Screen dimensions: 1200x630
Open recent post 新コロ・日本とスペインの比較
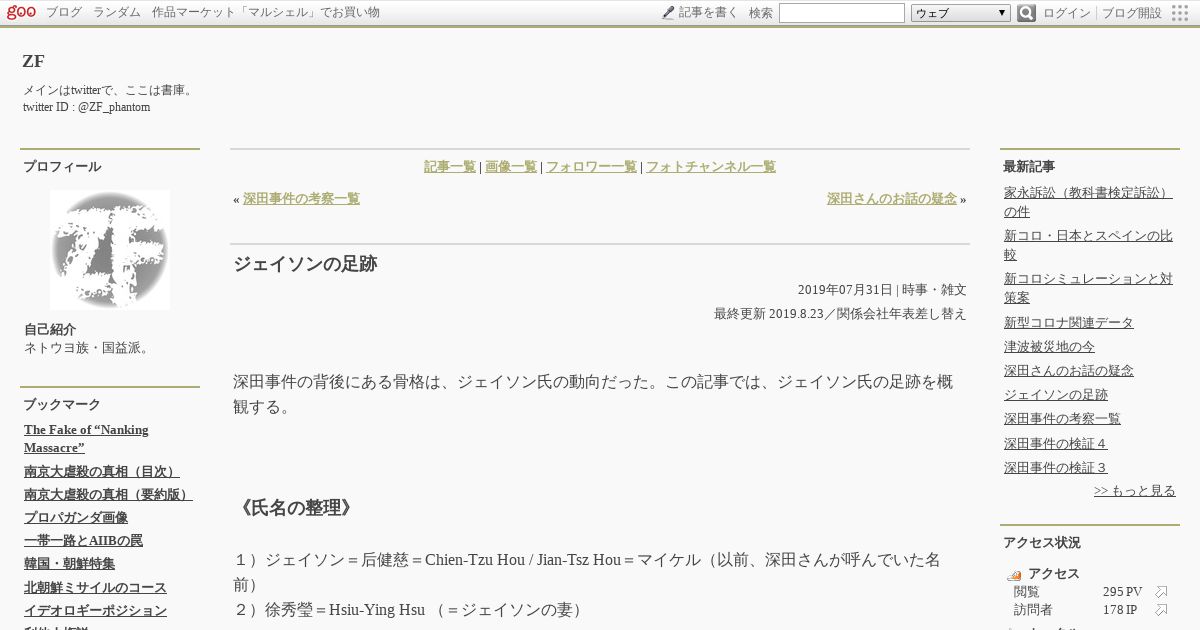1088,245
